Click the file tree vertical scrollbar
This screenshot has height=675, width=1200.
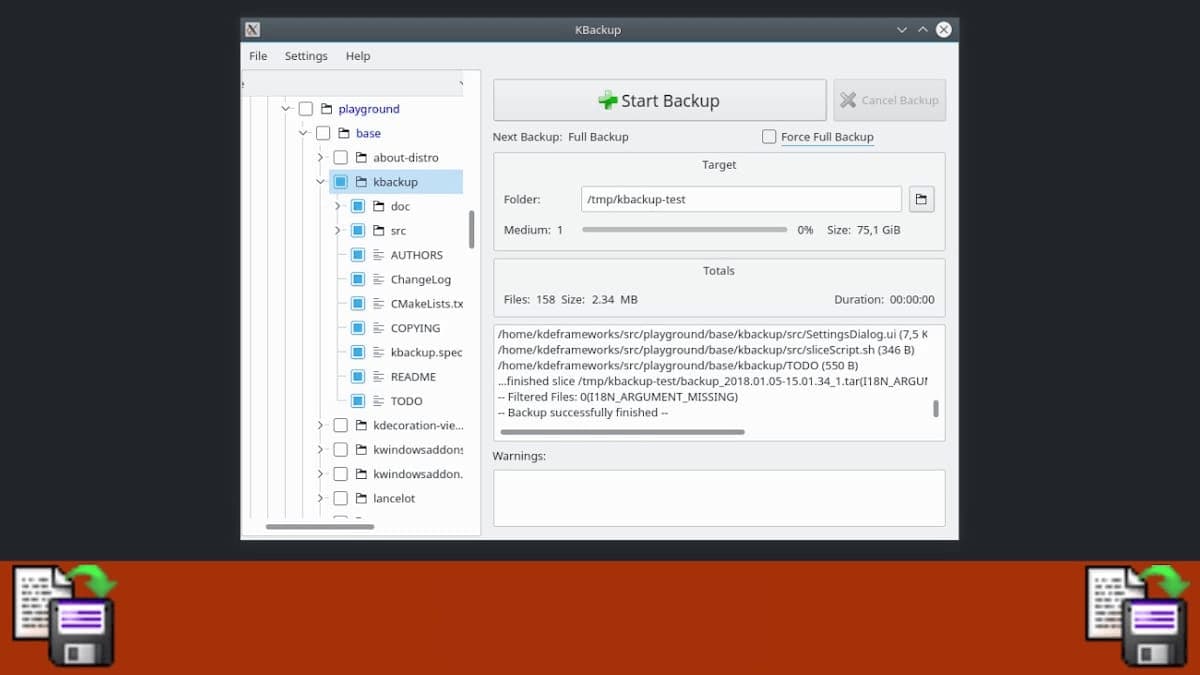471,229
